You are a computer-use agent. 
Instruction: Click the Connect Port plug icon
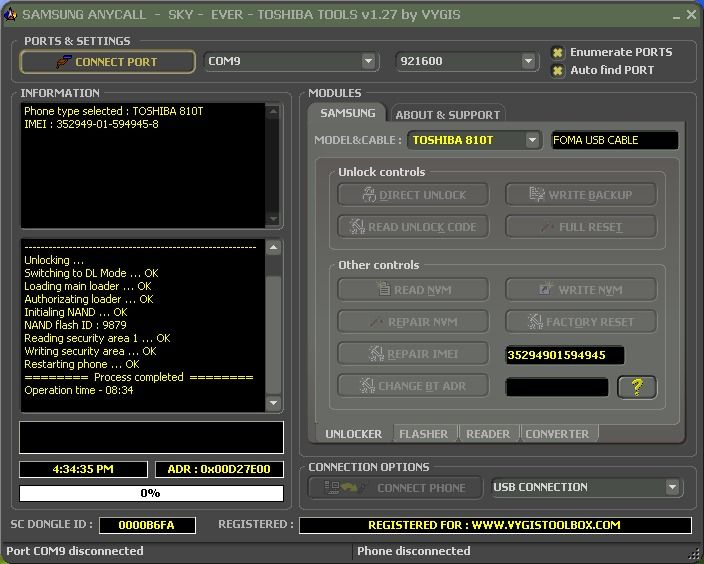pos(63,62)
